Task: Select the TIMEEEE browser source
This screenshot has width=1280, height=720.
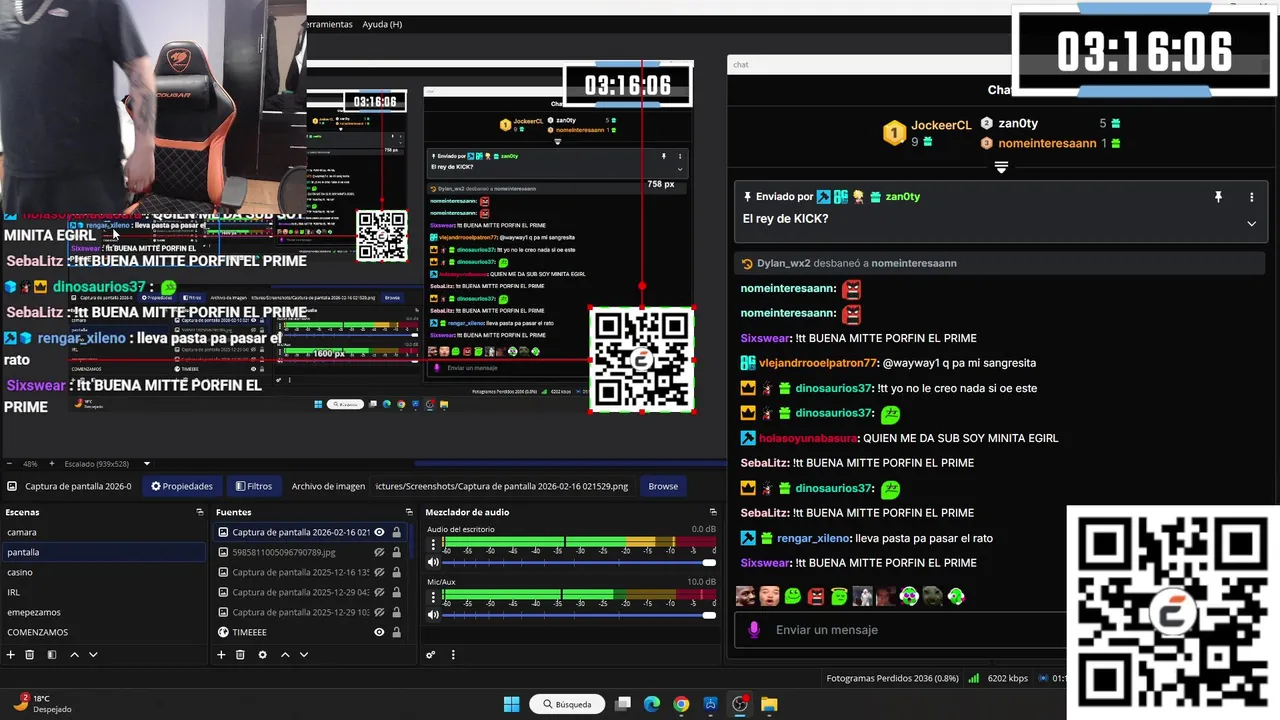Action: [x=310, y=632]
